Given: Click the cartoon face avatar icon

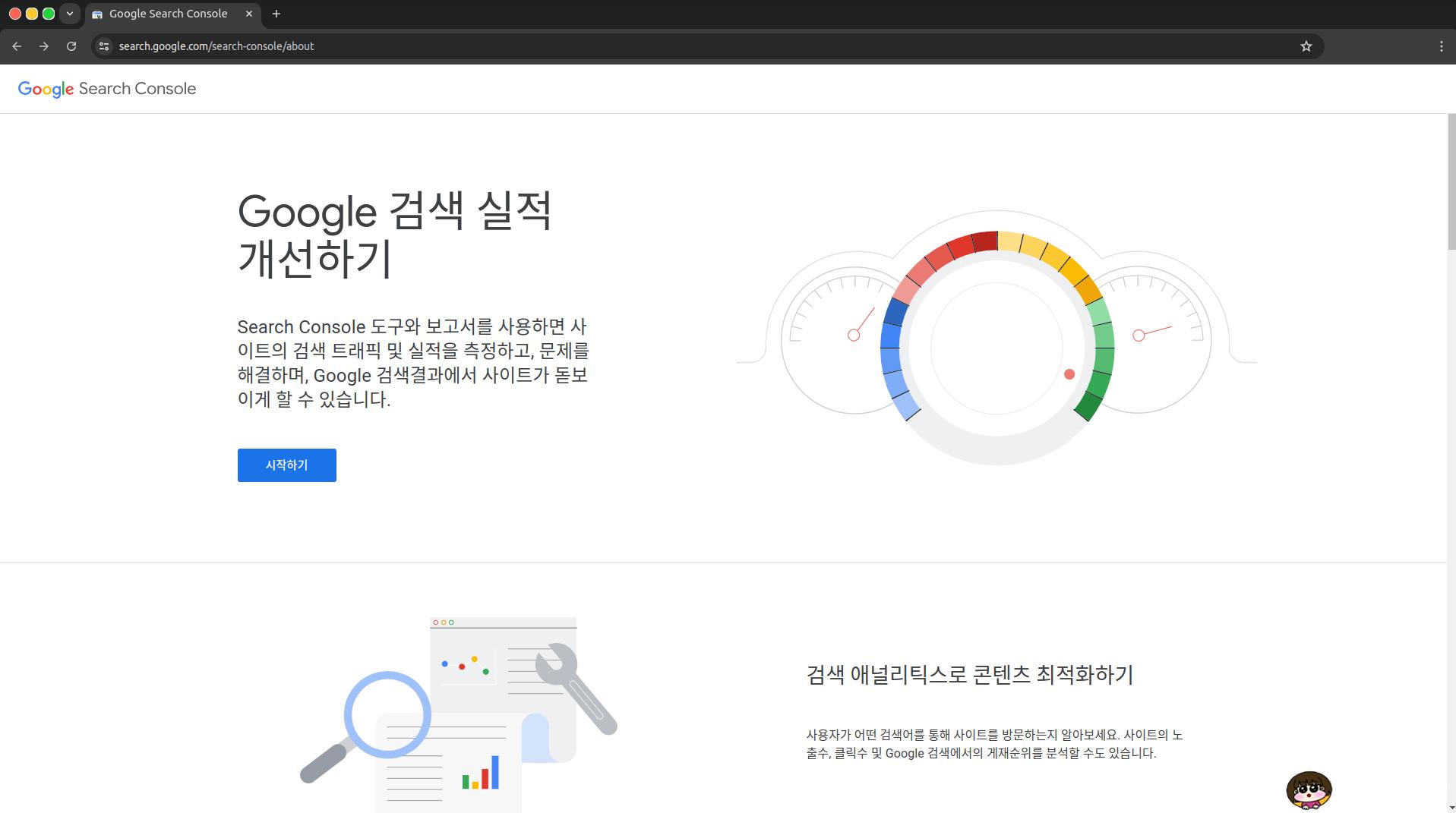Looking at the screenshot, I should [1309, 790].
